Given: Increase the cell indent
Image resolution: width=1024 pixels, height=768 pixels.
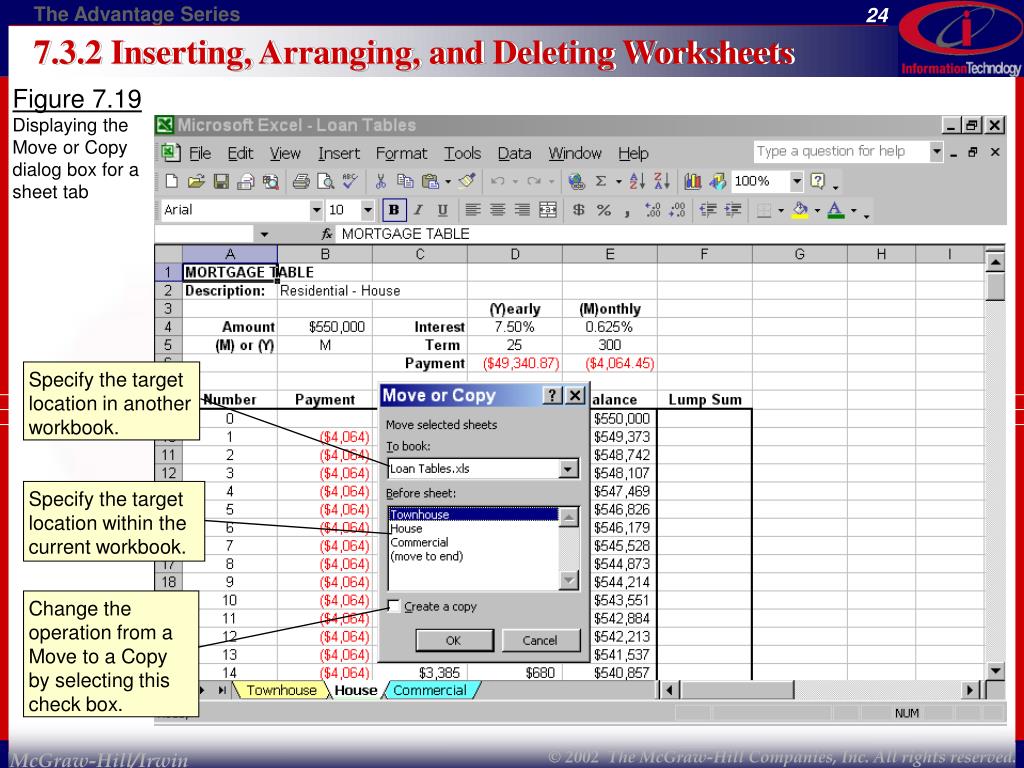Looking at the screenshot, I should point(733,210).
